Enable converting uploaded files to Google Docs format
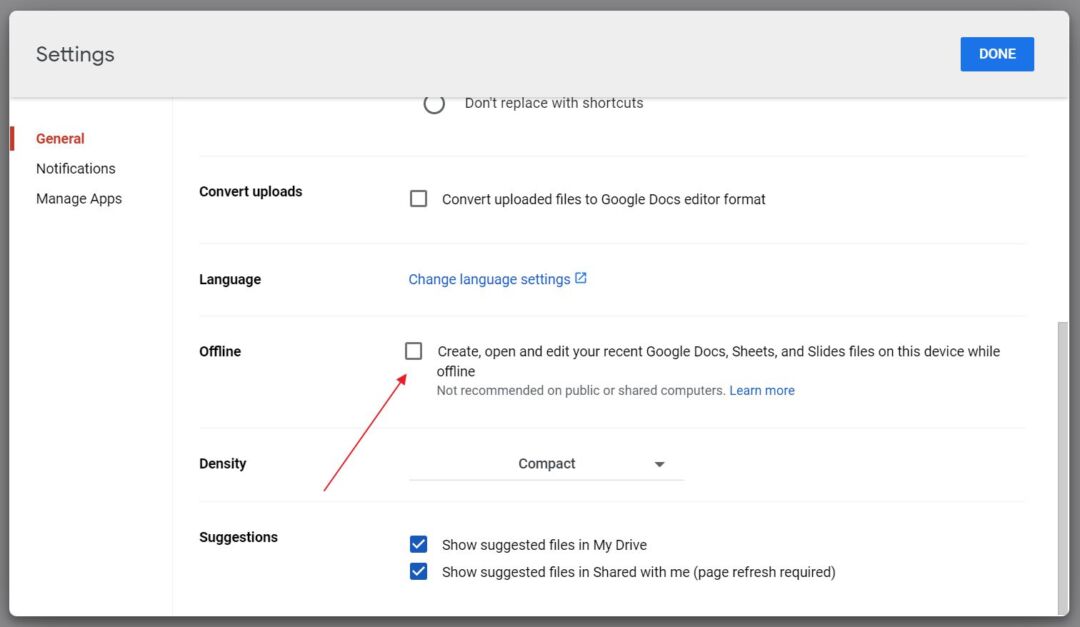This screenshot has width=1080, height=627. coord(418,198)
